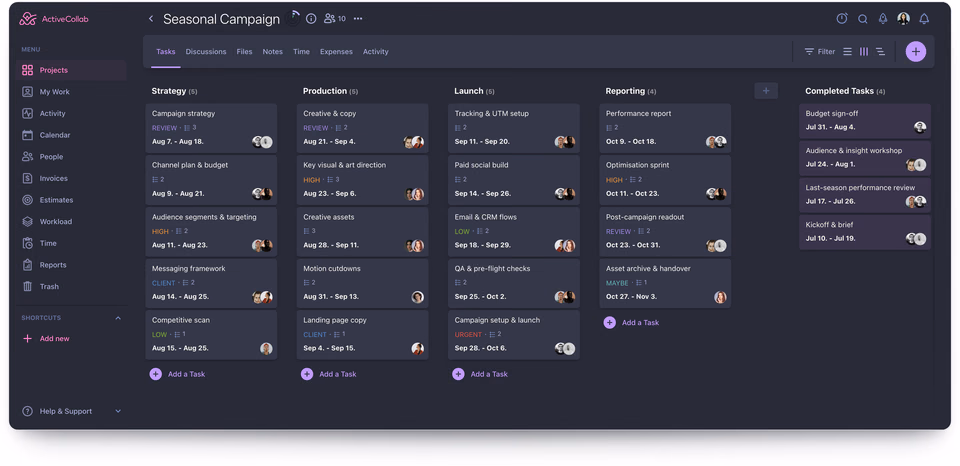960x466 pixels.
Task: Expand the Help & Support menu
Action: [72, 412]
